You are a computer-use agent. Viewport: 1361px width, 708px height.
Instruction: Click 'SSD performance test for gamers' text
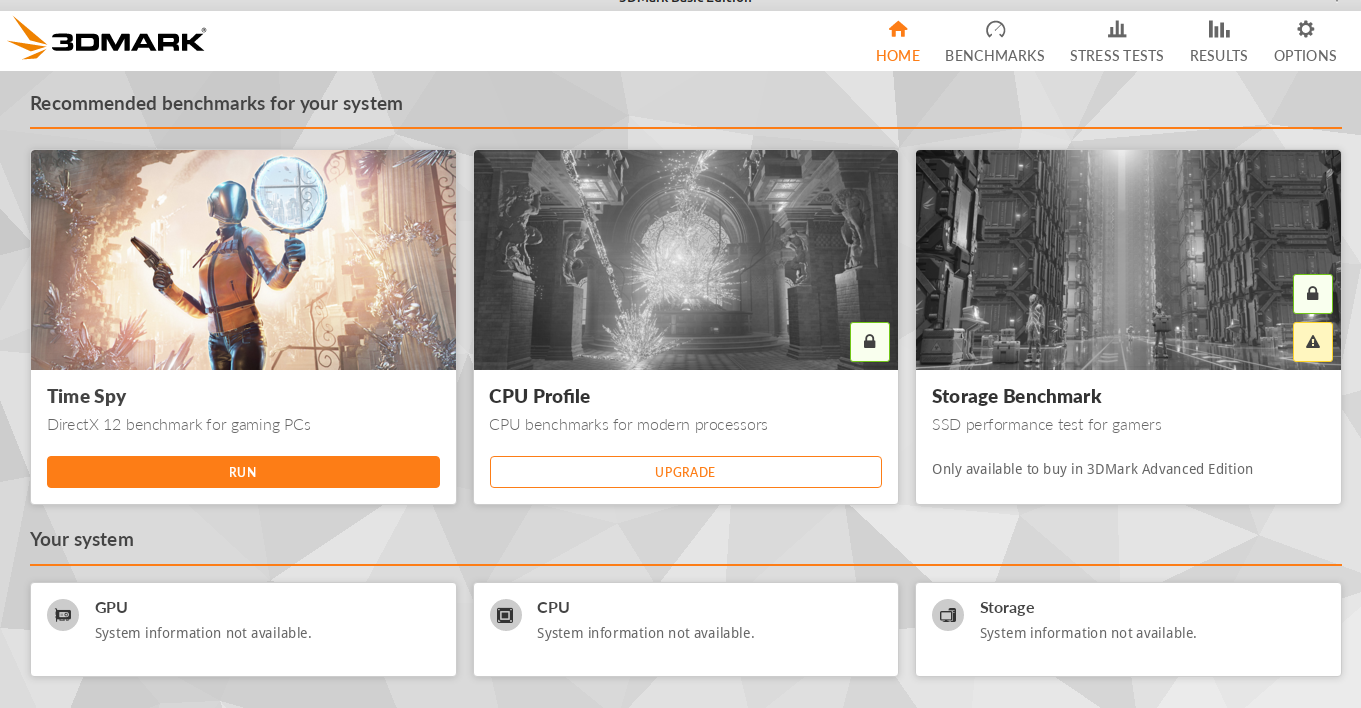coord(1047,424)
